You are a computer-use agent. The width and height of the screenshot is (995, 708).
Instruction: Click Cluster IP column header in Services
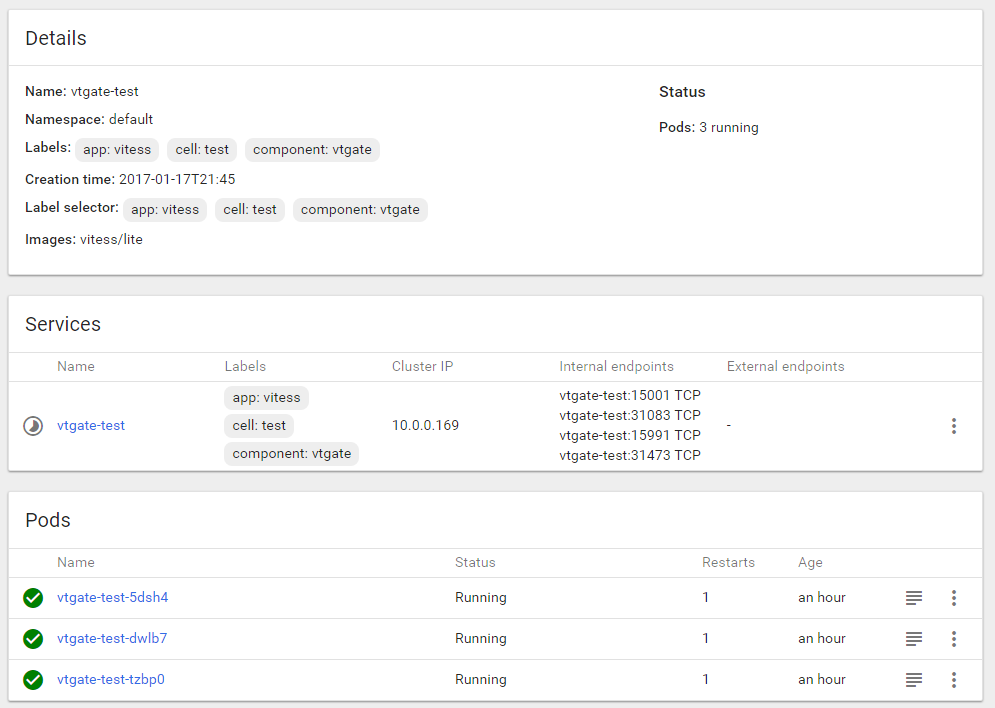point(422,367)
